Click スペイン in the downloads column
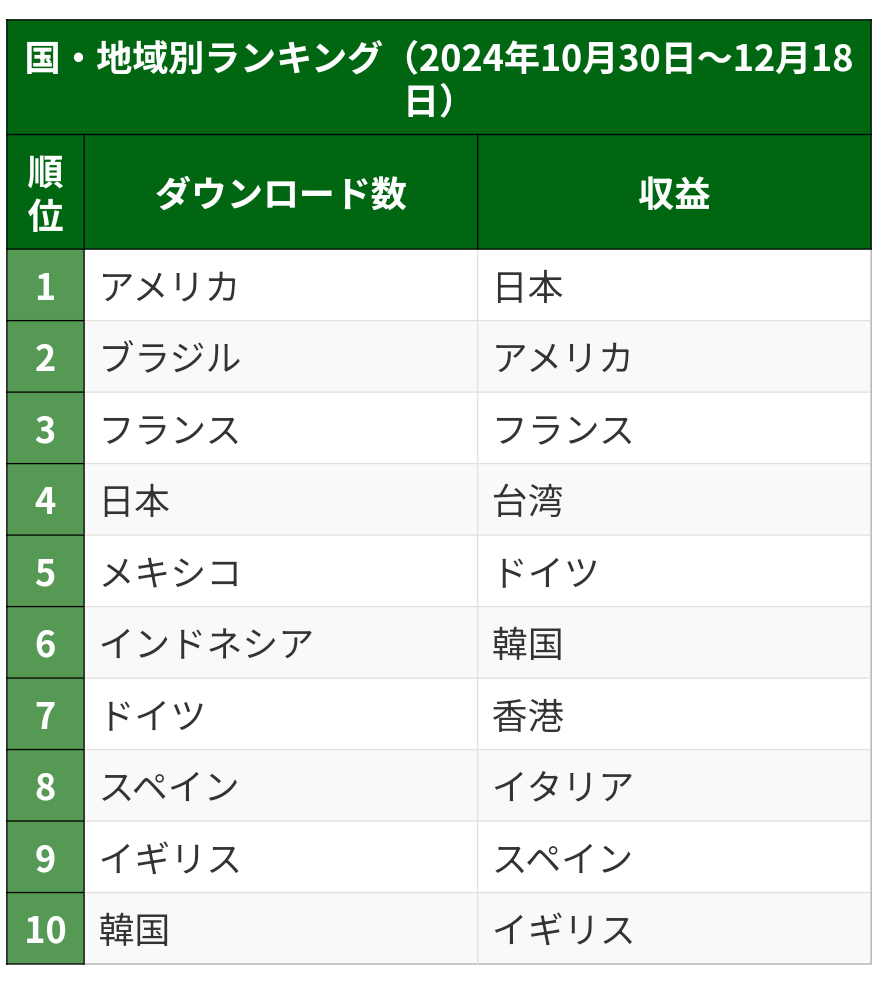 [x=170, y=787]
